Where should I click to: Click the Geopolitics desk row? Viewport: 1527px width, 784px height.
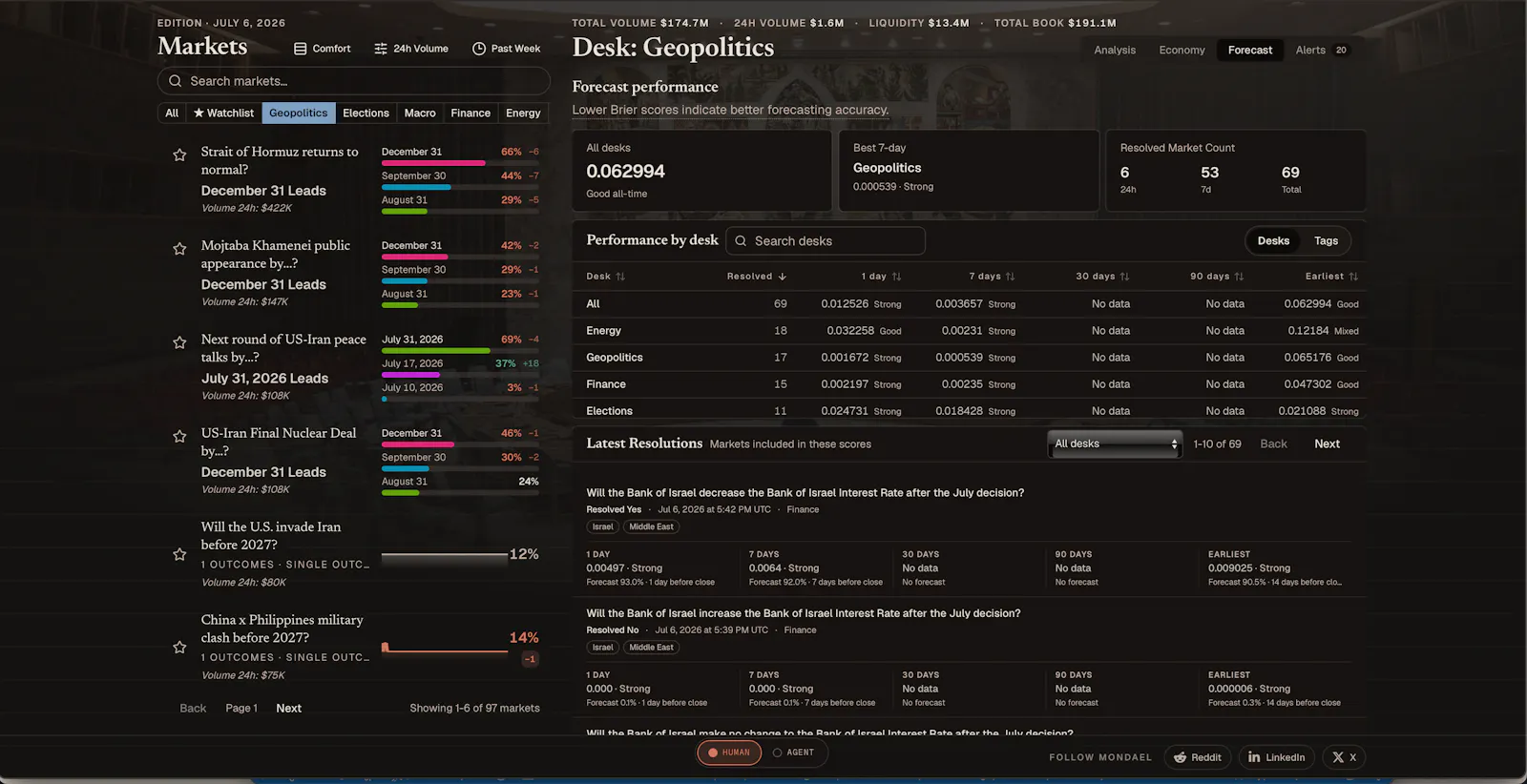[969, 358]
